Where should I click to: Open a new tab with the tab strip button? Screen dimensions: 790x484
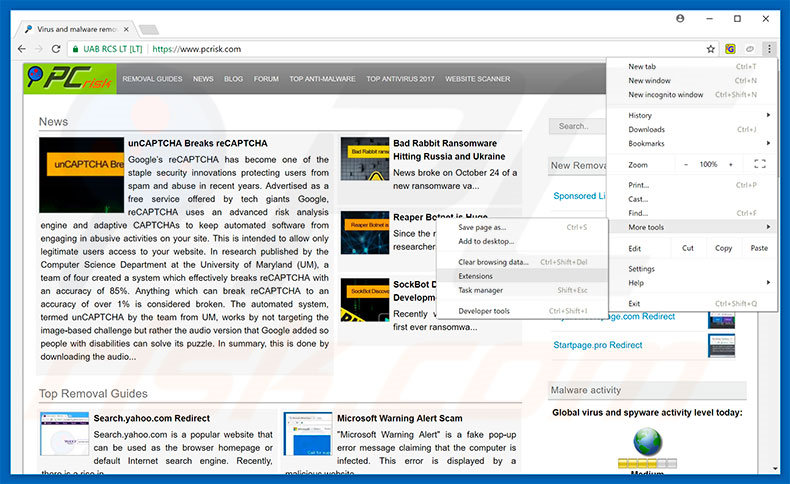click(x=149, y=30)
